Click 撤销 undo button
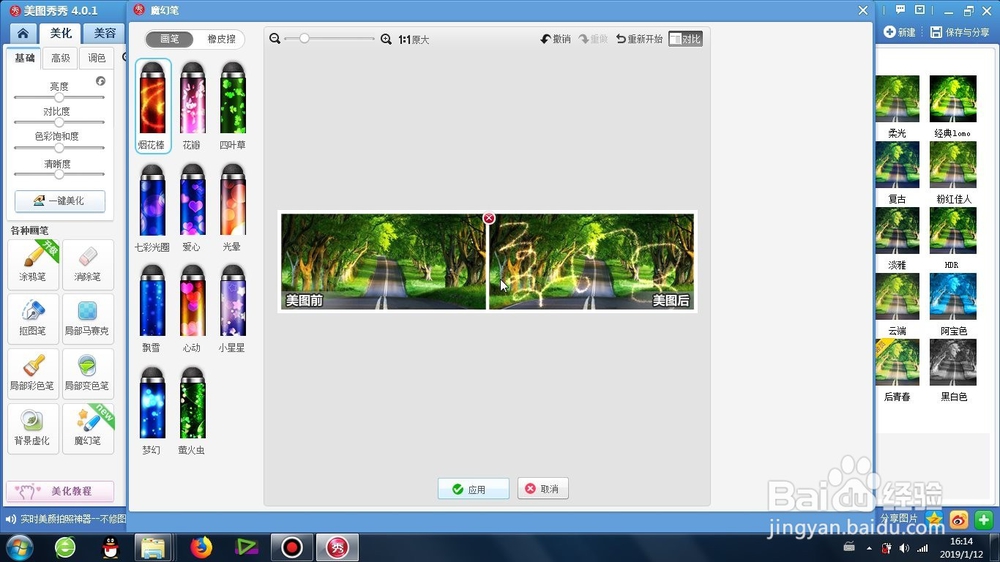Screen dimensions: 1000x562 pyautogui.click(x=555, y=39)
